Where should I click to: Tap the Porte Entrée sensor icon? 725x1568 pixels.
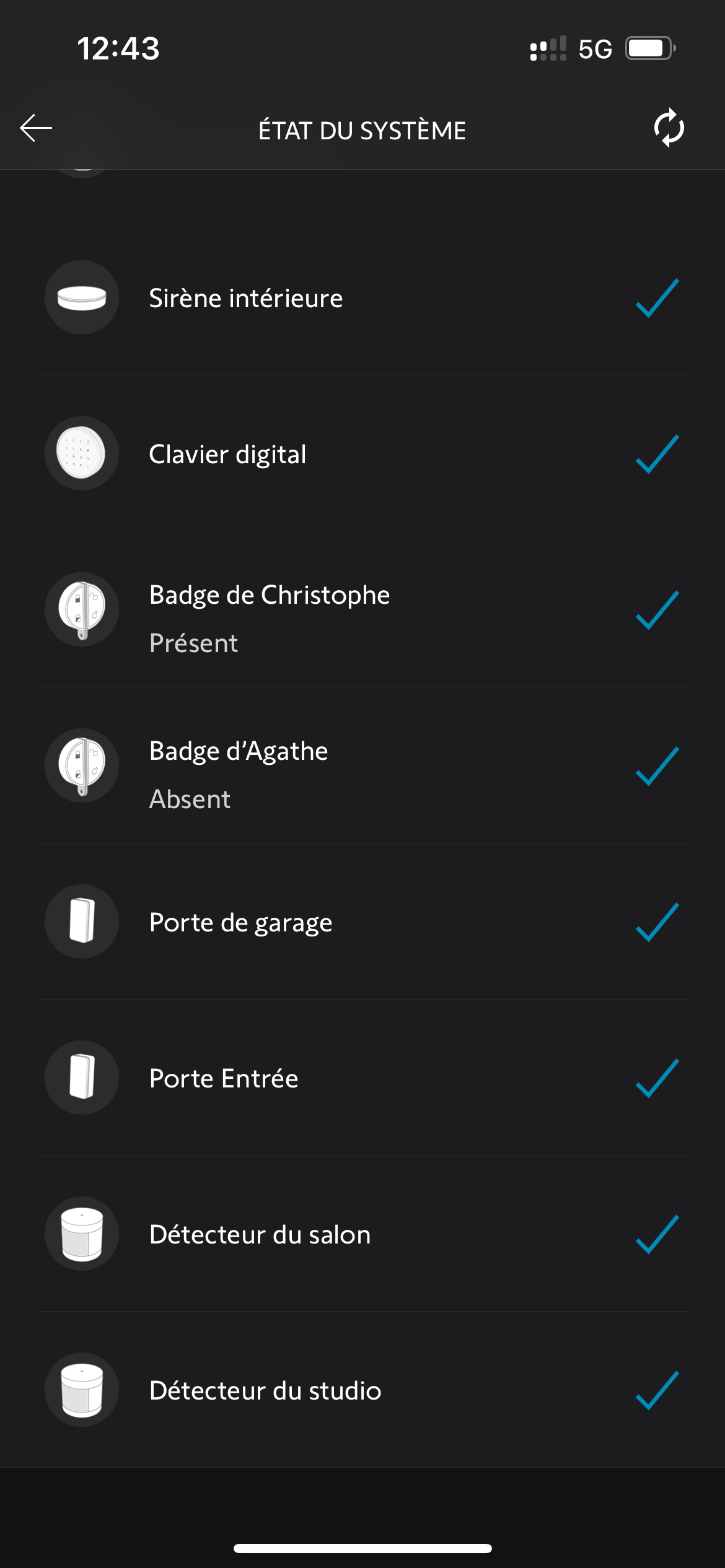tap(82, 1078)
